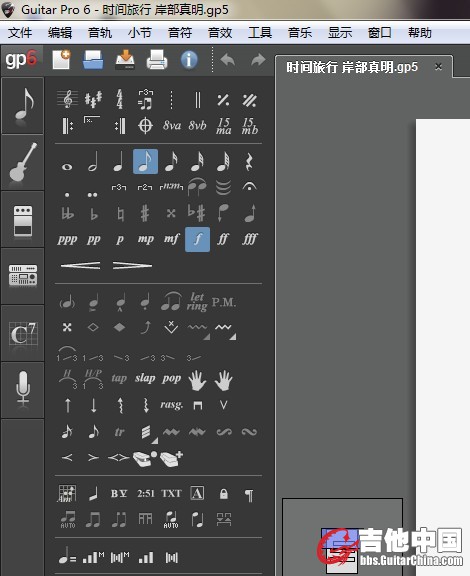
Task: Create a new document
Action: [61, 60]
